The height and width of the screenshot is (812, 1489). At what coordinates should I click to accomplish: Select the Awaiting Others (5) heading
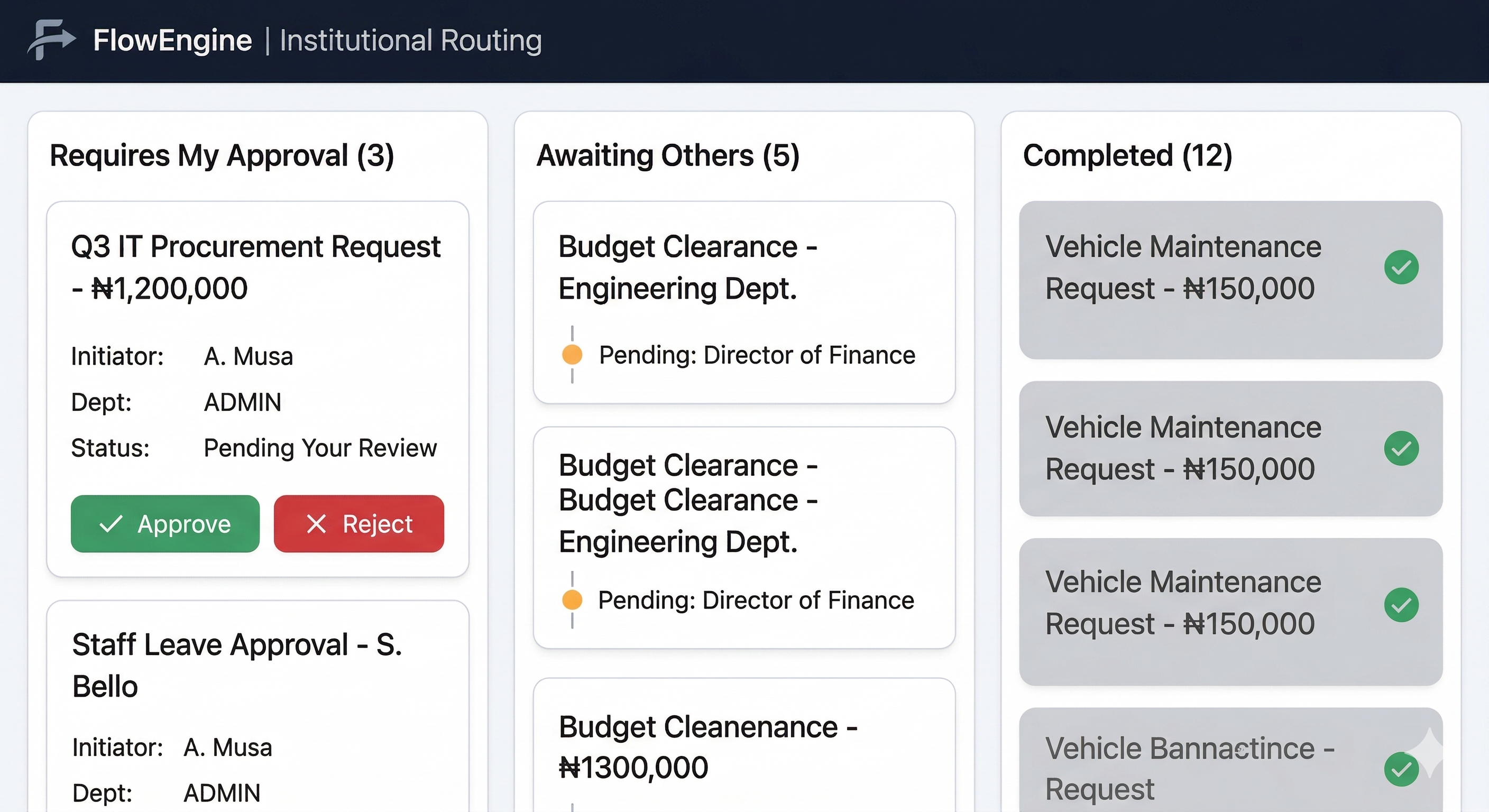[x=668, y=155]
